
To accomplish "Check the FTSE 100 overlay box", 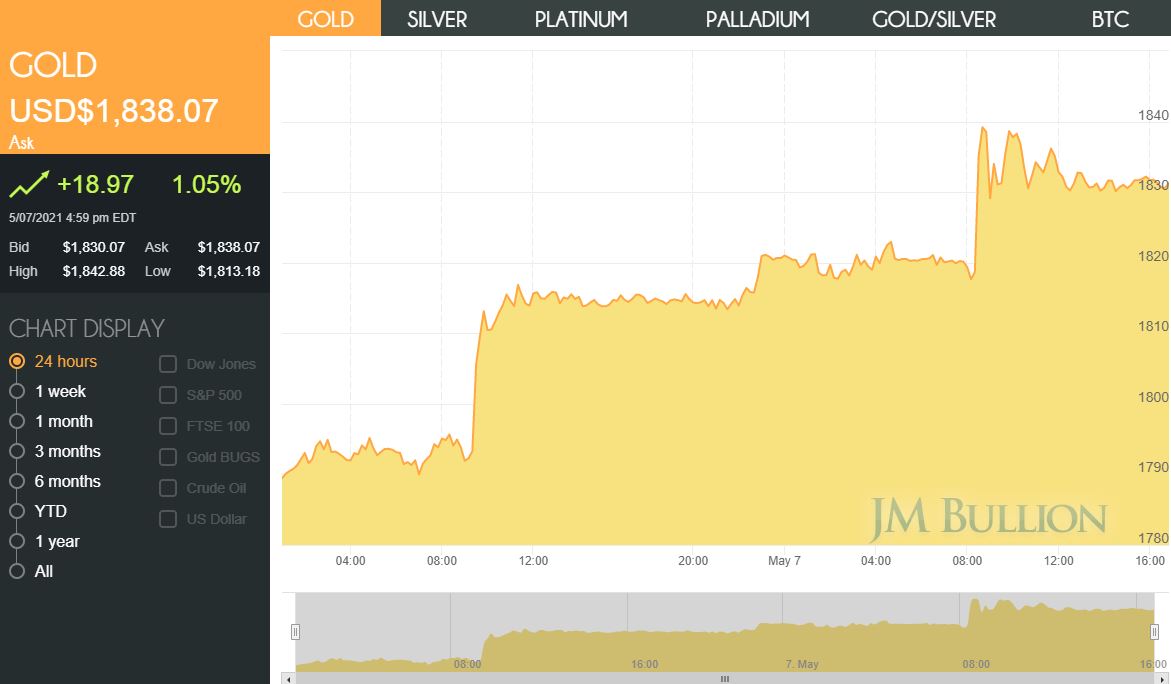I will coord(168,426).
